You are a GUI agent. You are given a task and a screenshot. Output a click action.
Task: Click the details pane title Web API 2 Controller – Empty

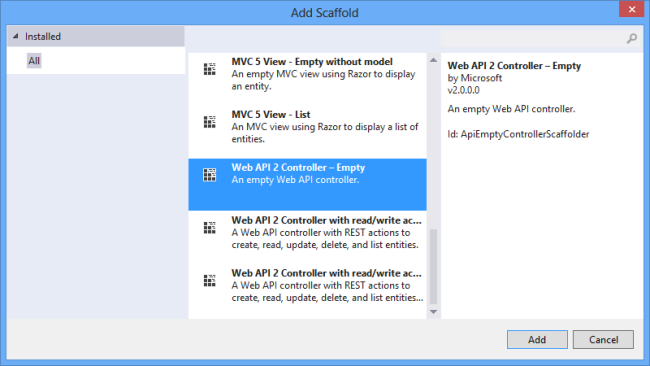point(514,66)
